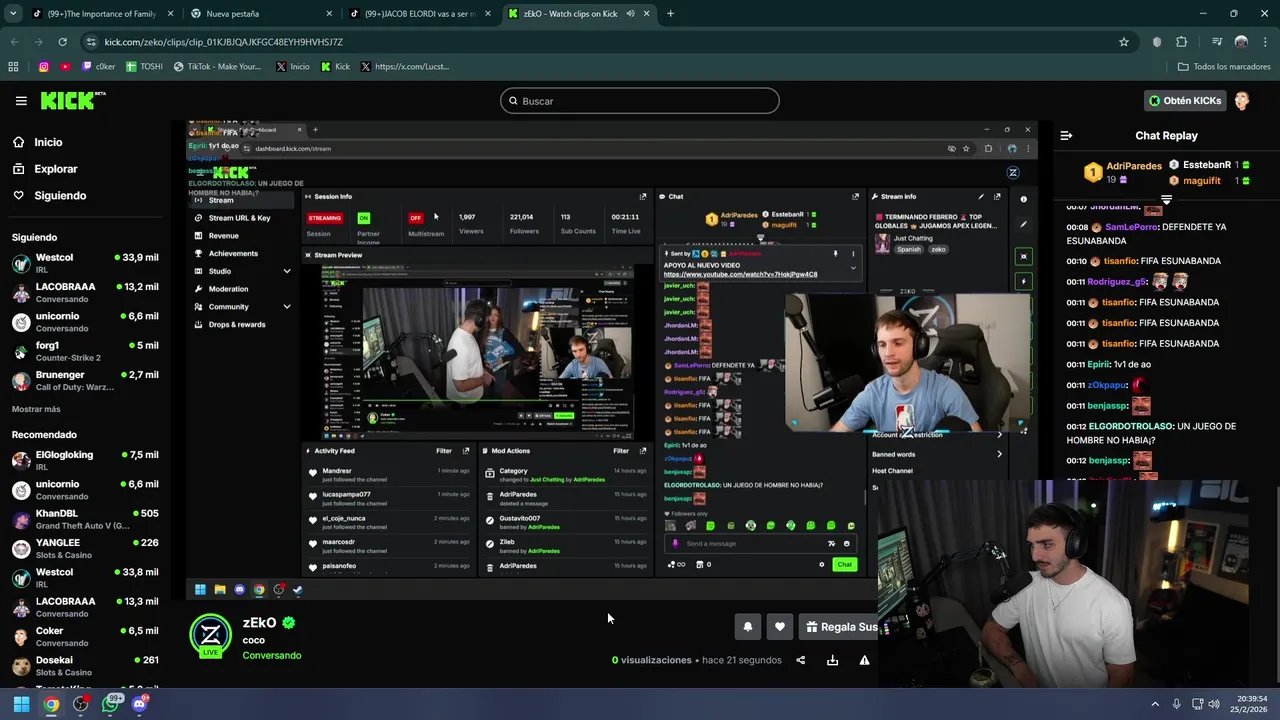
Task: Open forg1 Counter-Strike 2 channel
Action: [84, 352]
